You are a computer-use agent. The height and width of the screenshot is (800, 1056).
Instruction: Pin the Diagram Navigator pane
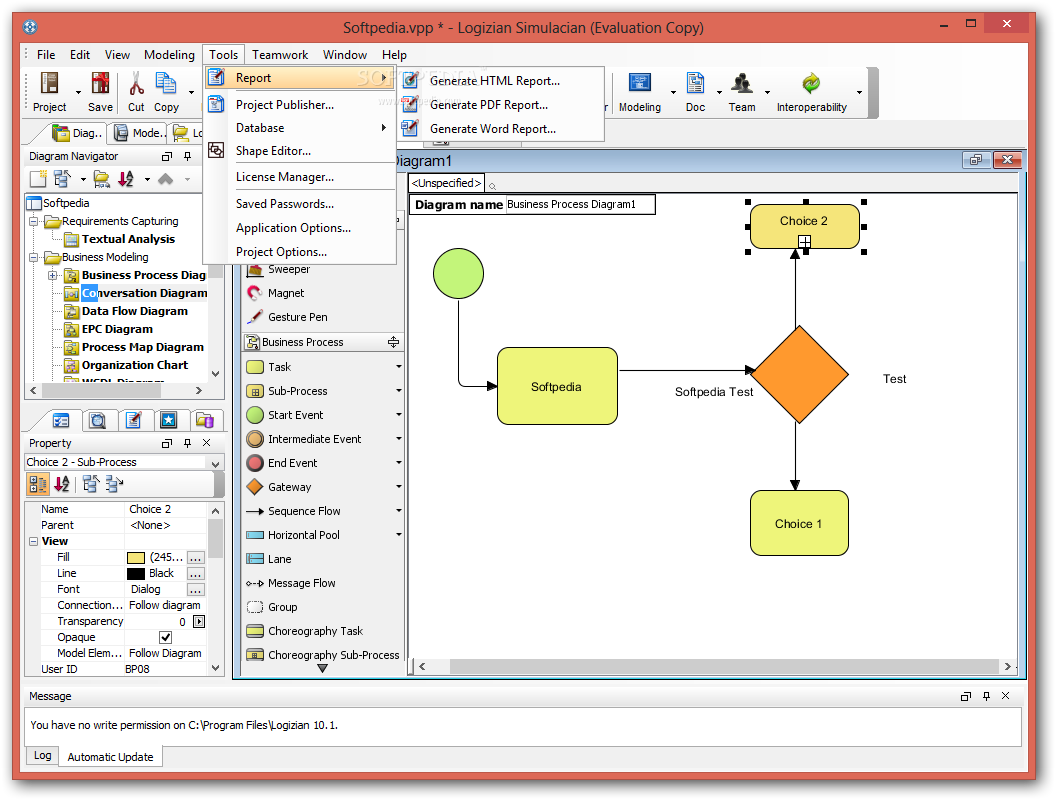pos(187,156)
